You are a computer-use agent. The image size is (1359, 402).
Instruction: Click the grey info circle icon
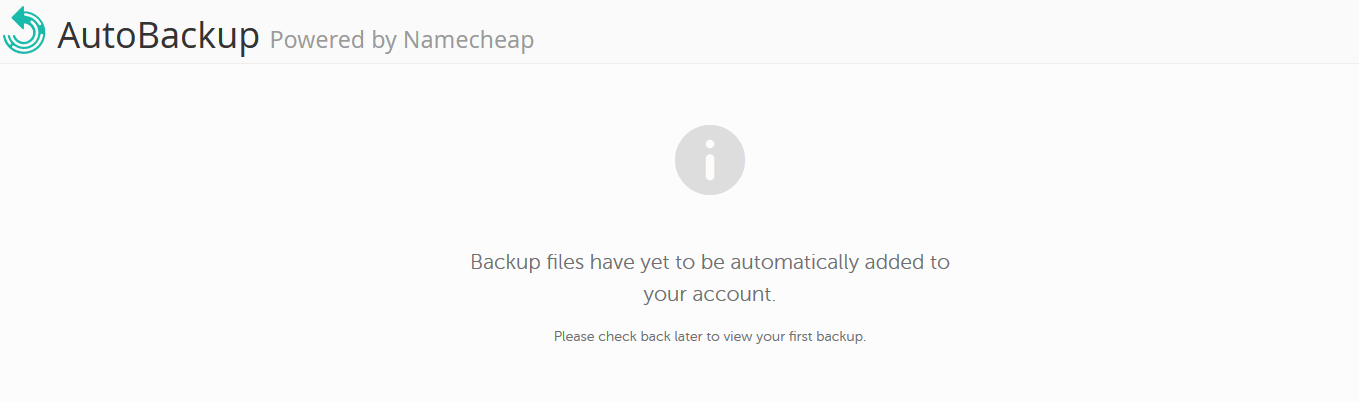pyautogui.click(x=710, y=160)
